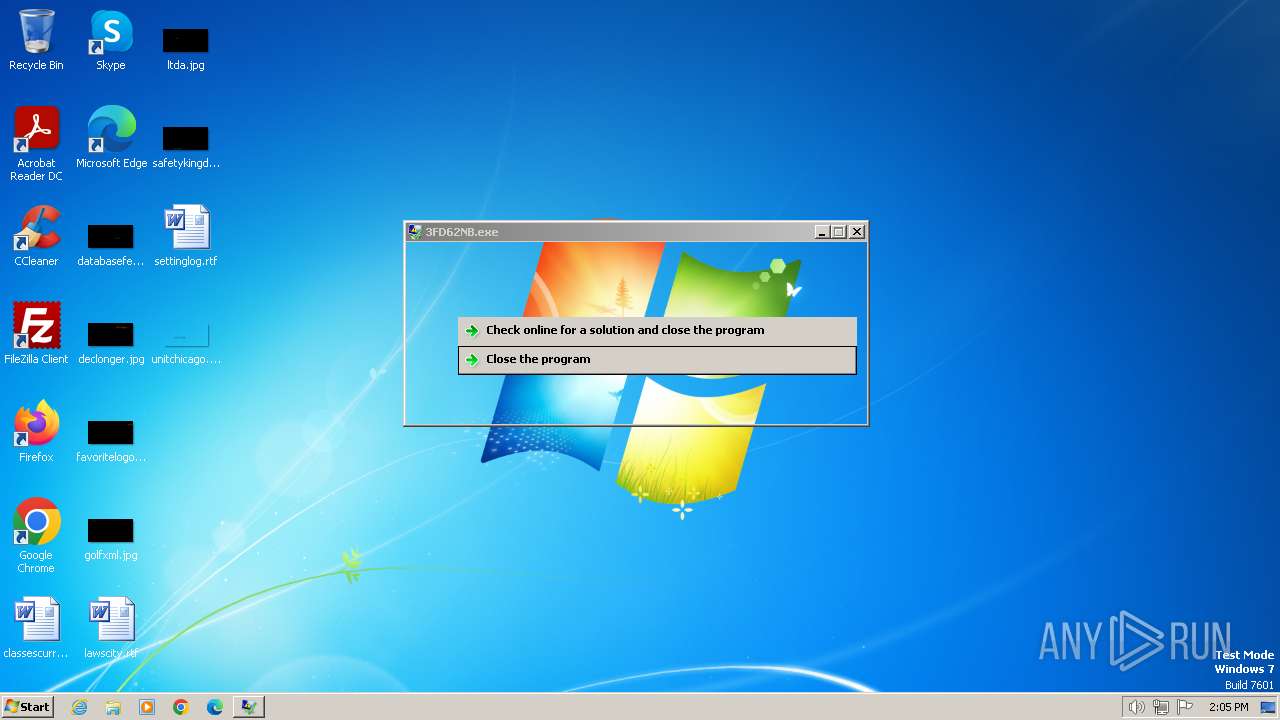Switch to the 3FD62NB.exe taskbar item
The width and height of the screenshot is (1280, 720).
pyautogui.click(x=248, y=707)
